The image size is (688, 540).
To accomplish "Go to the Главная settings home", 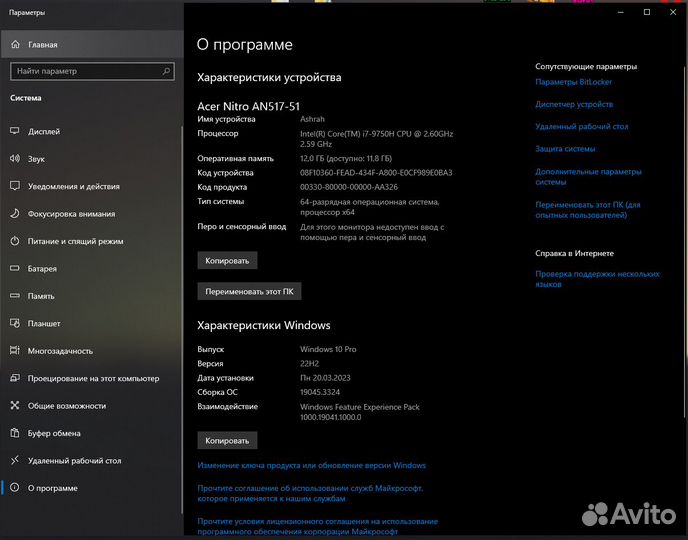I will click(x=92, y=44).
